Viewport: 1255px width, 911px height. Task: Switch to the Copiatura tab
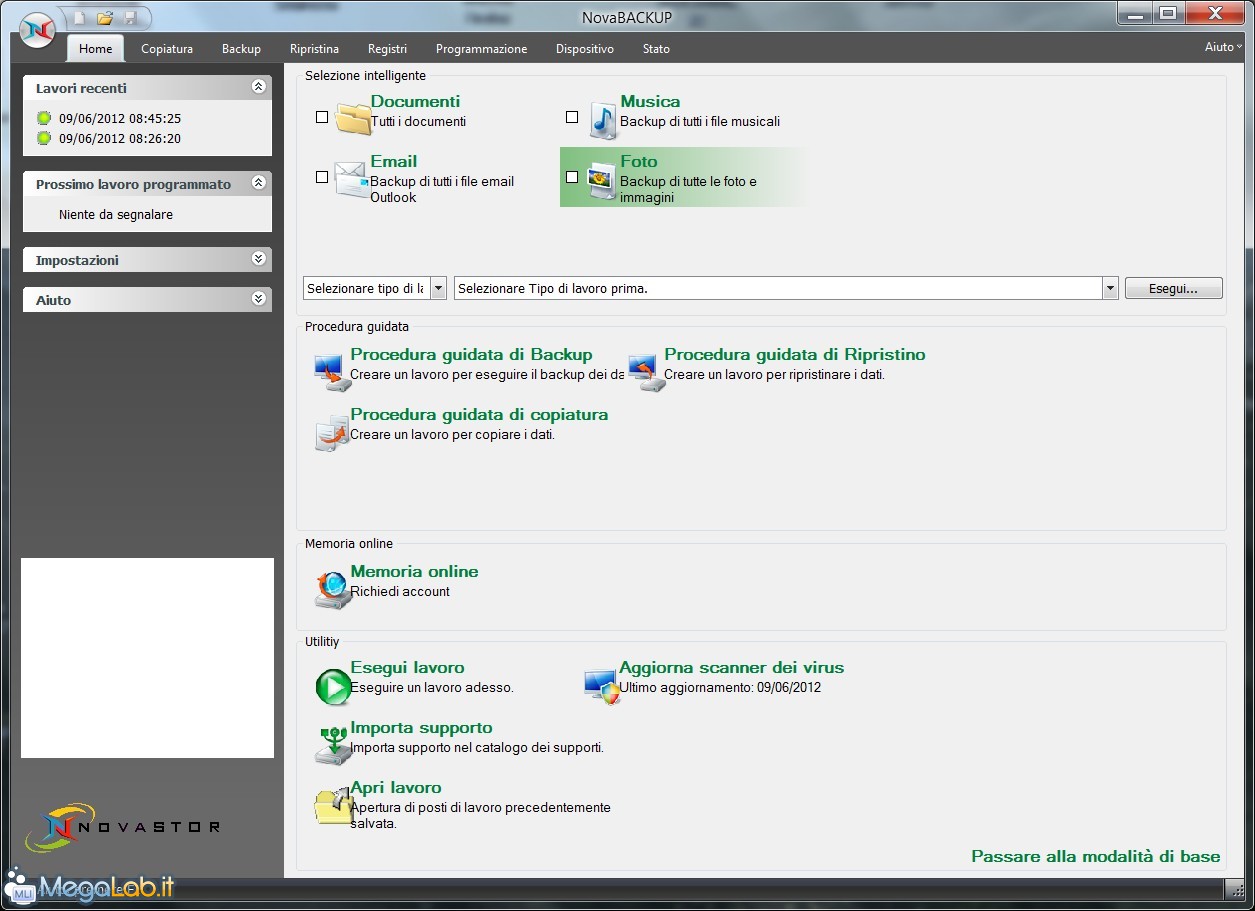pos(167,49)
